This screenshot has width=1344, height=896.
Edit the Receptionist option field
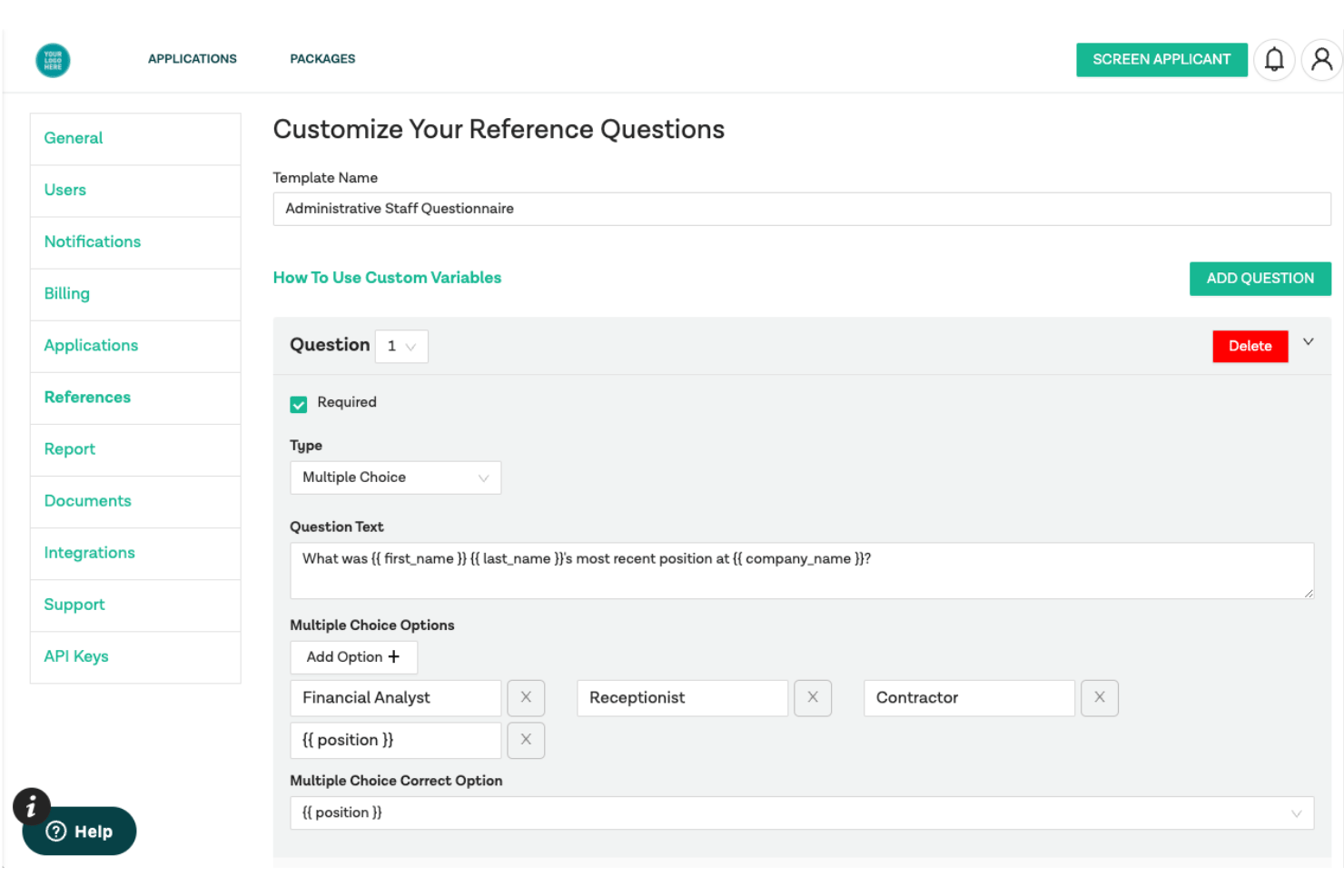682,698
